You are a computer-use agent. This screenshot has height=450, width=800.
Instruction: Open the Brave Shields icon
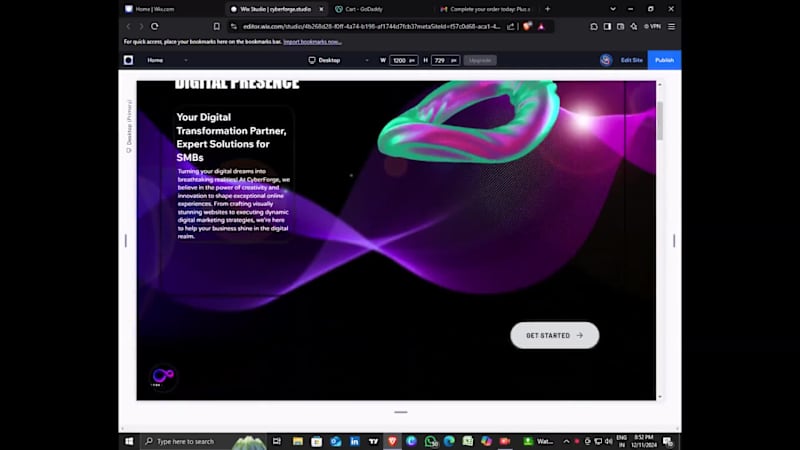pyautogui.click(x=528, y=27)
